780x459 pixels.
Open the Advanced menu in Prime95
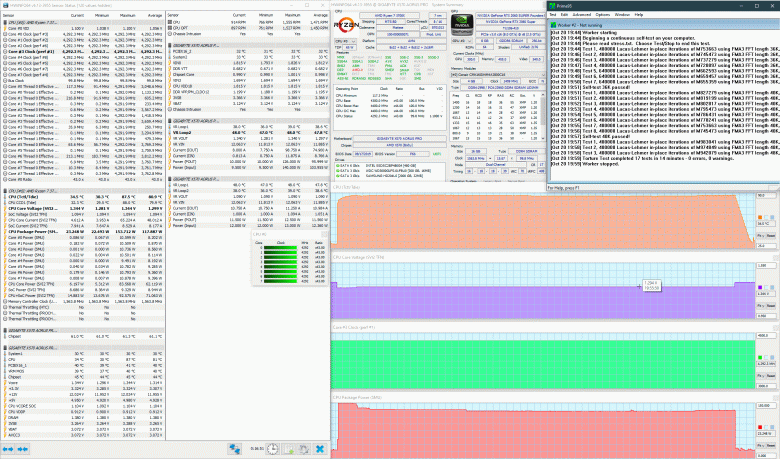click(x=581, y=15)
